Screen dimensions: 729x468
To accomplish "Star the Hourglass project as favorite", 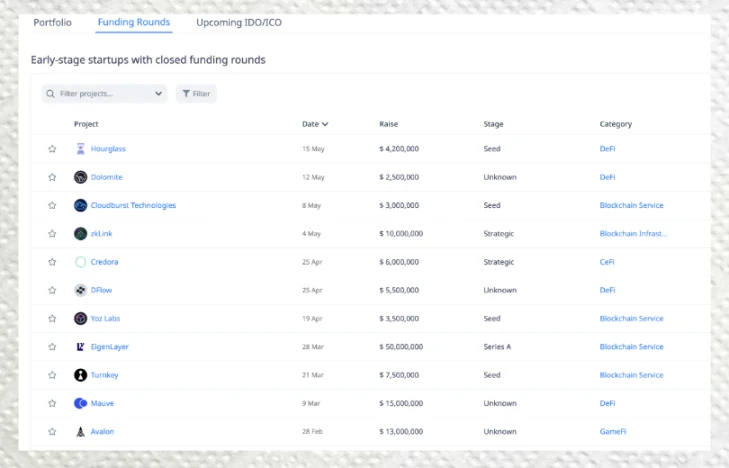I will point(52,149).
